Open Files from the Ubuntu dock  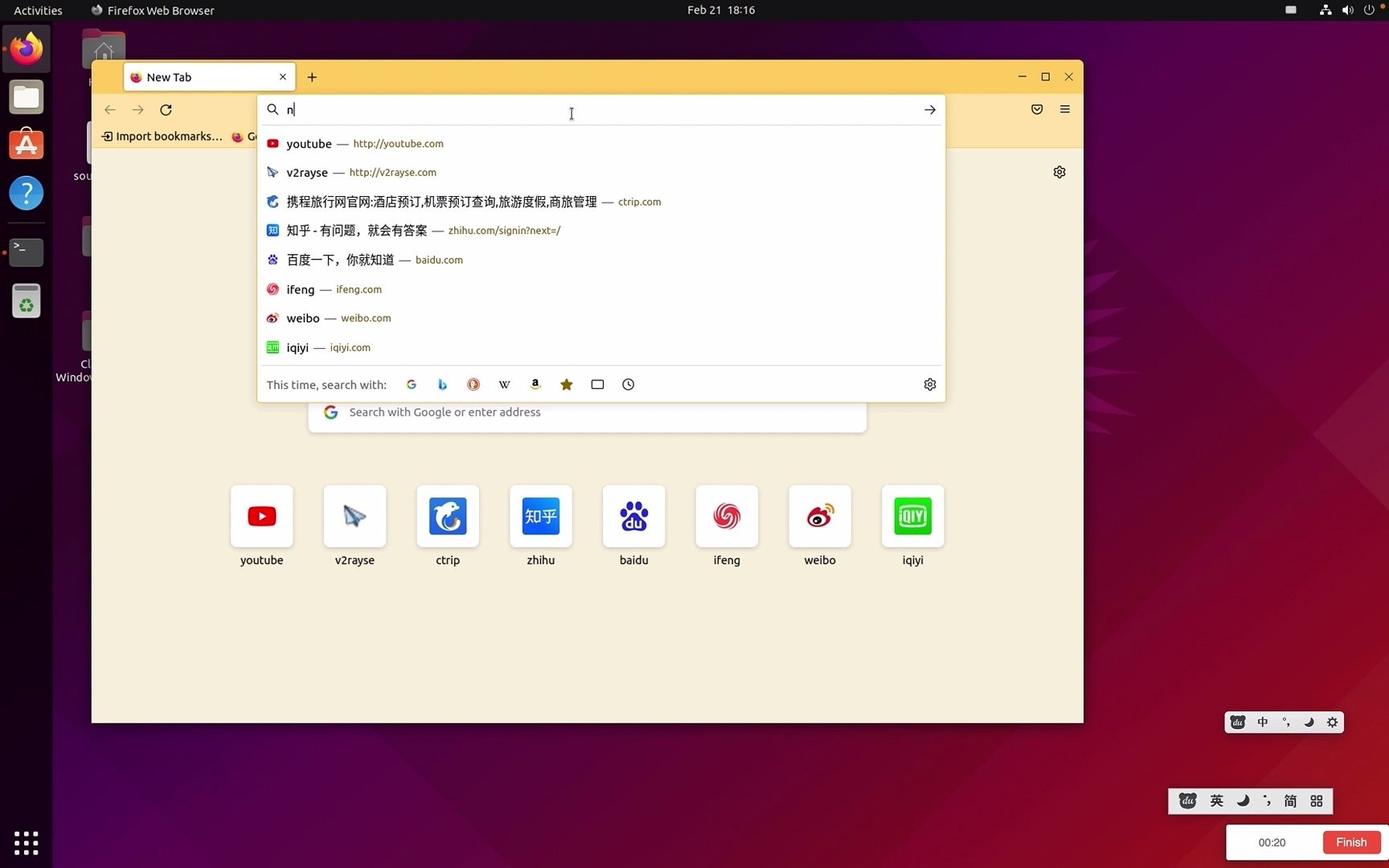tap(27, 97)
